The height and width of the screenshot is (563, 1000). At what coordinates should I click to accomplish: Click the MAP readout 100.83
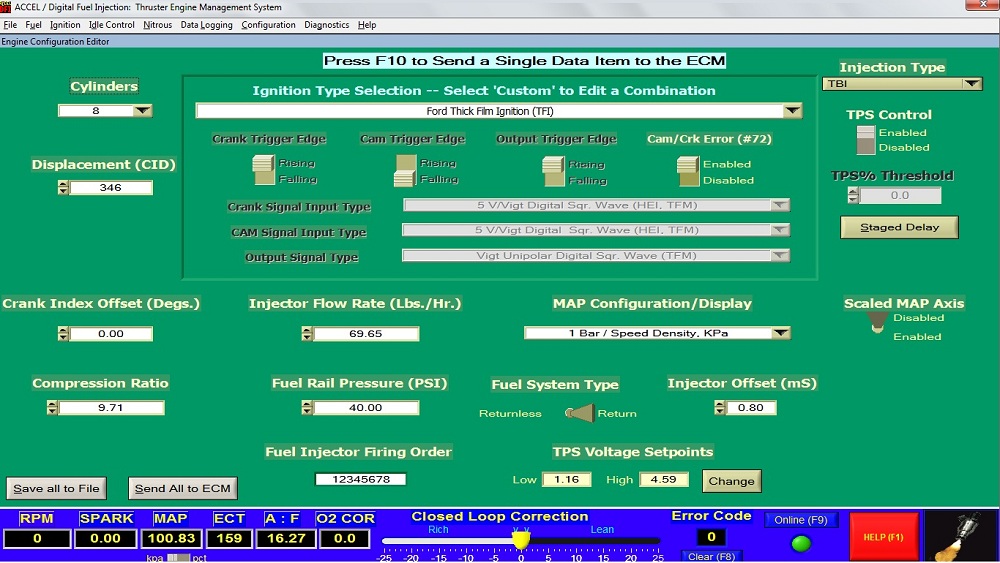point(171,539)
